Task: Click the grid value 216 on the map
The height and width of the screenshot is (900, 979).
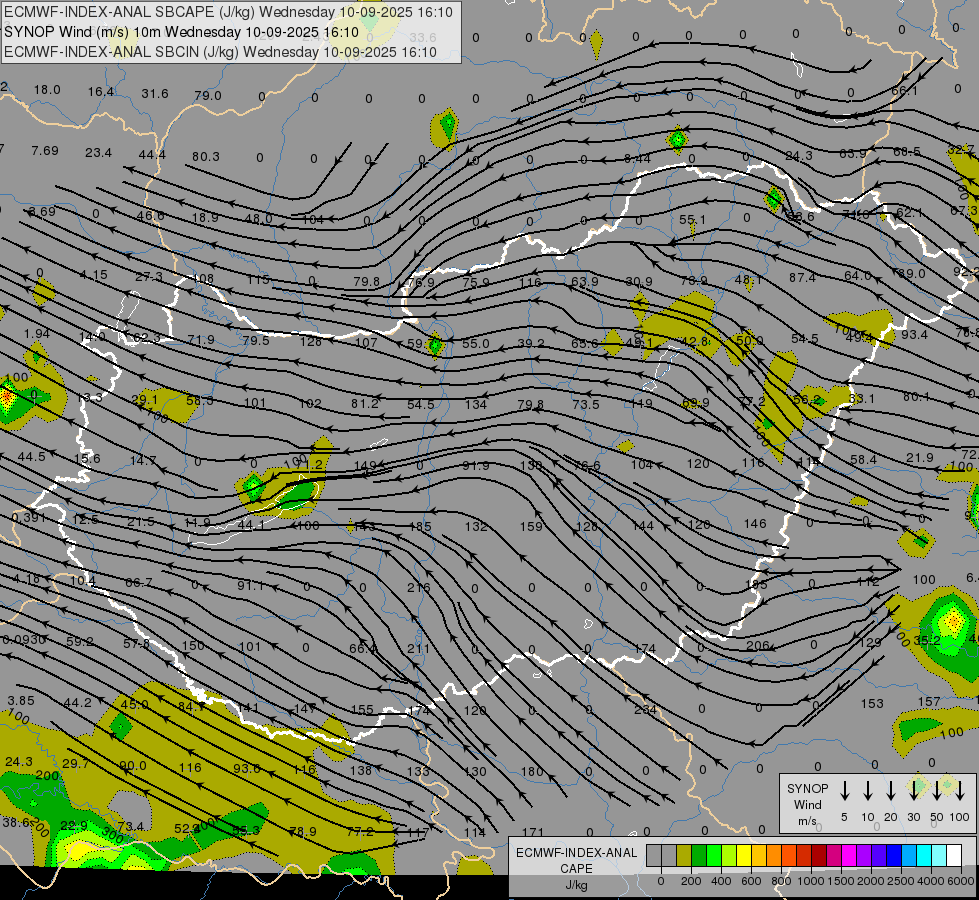Action: (x=418, y=588)
